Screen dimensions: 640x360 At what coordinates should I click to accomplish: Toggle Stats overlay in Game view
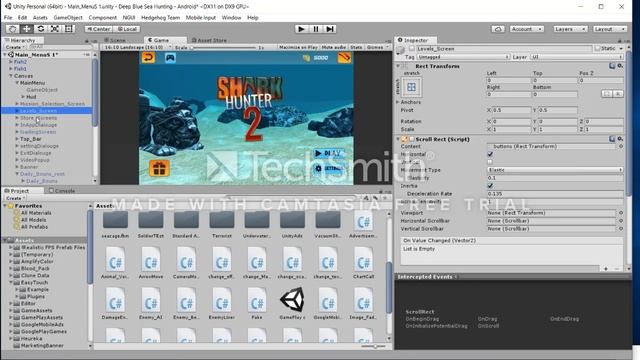pos(356,47)
